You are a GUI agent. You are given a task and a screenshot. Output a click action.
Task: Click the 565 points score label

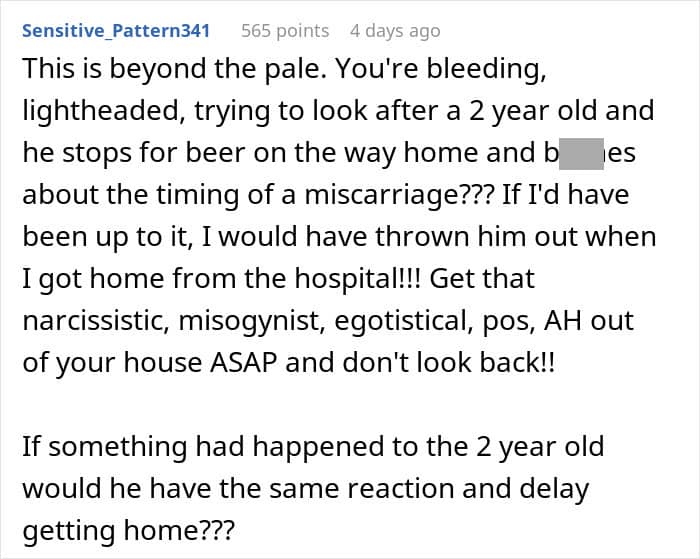[285, 31]
